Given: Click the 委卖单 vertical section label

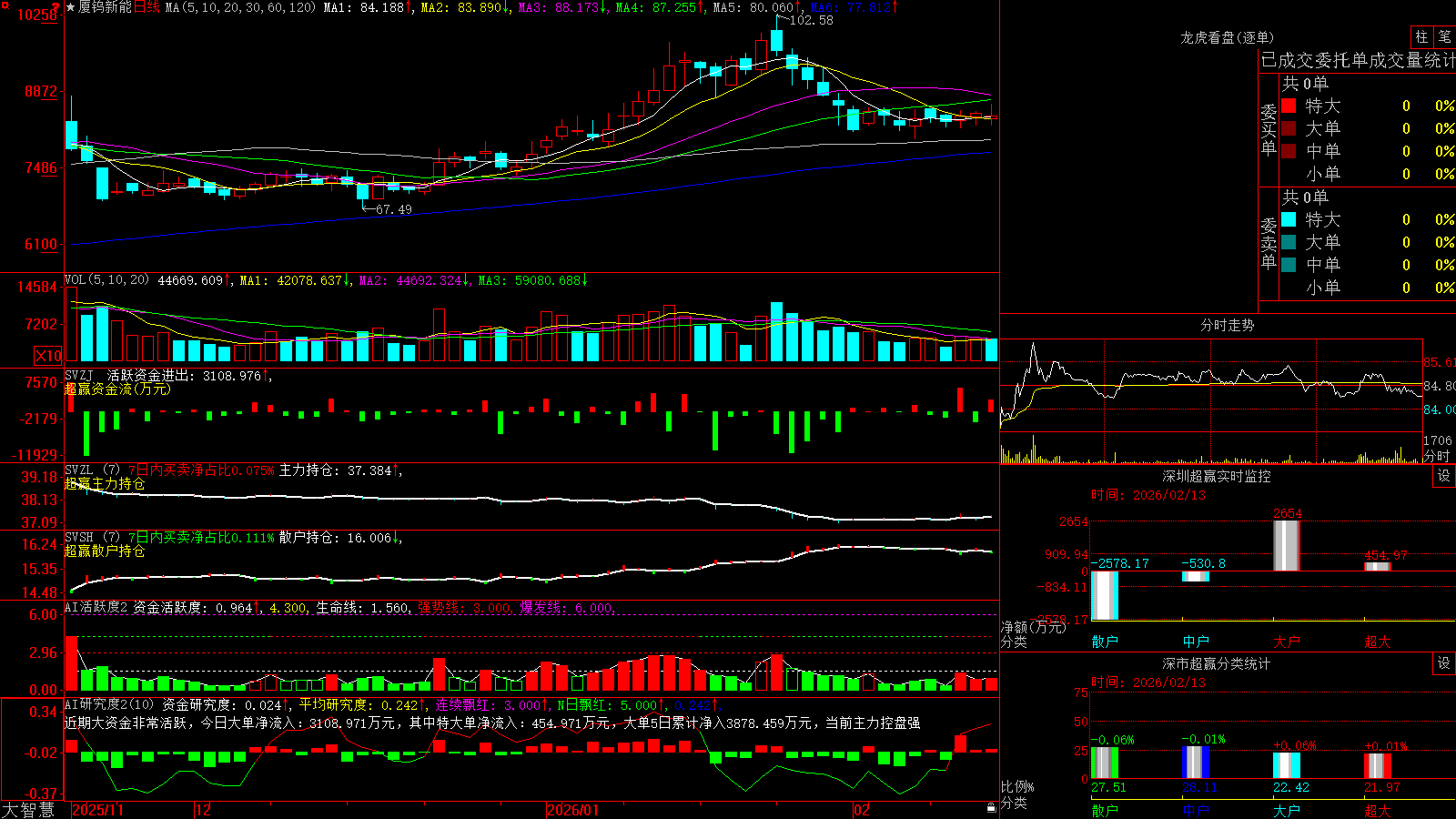Looking at the screenshot, I should [x=1269, y=243].
